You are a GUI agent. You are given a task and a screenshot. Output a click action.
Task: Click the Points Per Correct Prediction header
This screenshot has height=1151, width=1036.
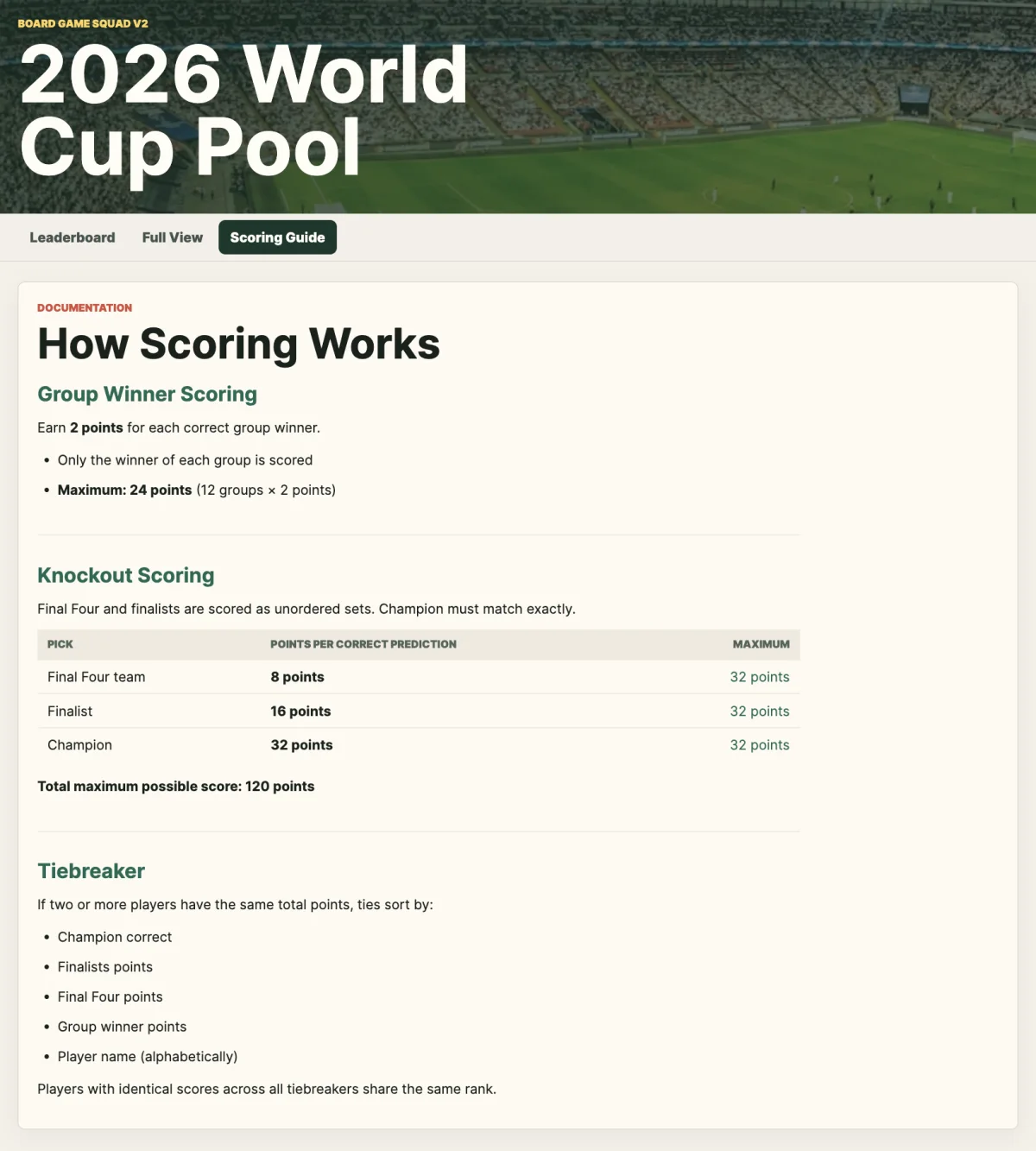point(363,644)
